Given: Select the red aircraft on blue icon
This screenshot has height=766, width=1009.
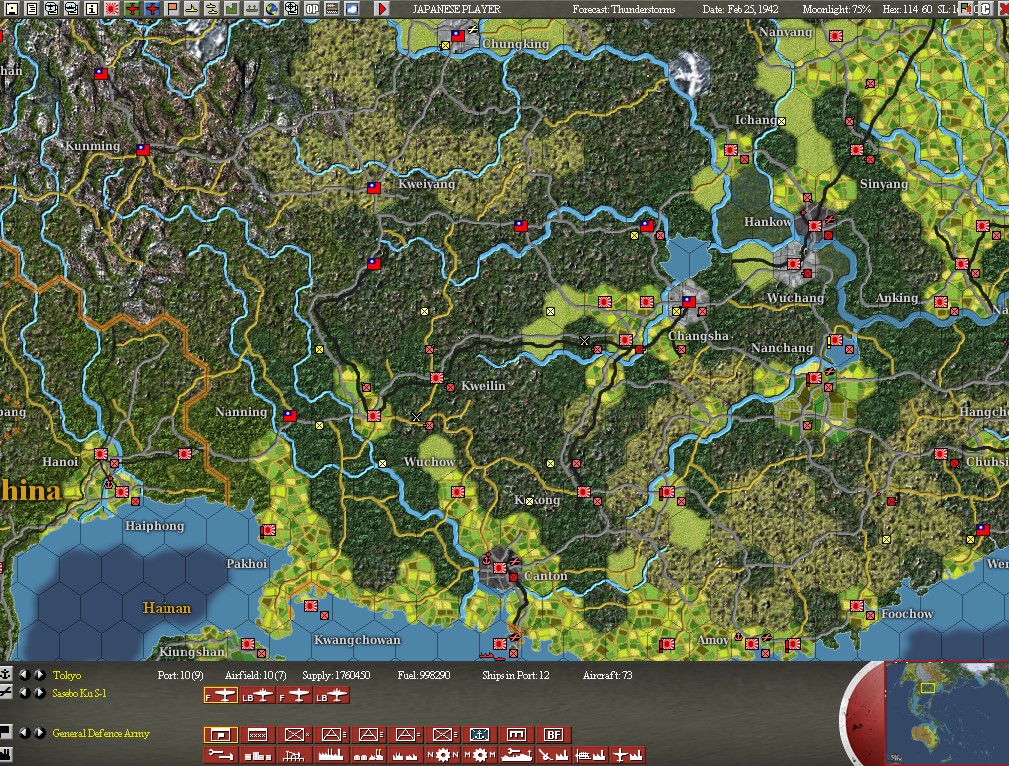Looking at the screenshot, I should click(x=152, y=8).
